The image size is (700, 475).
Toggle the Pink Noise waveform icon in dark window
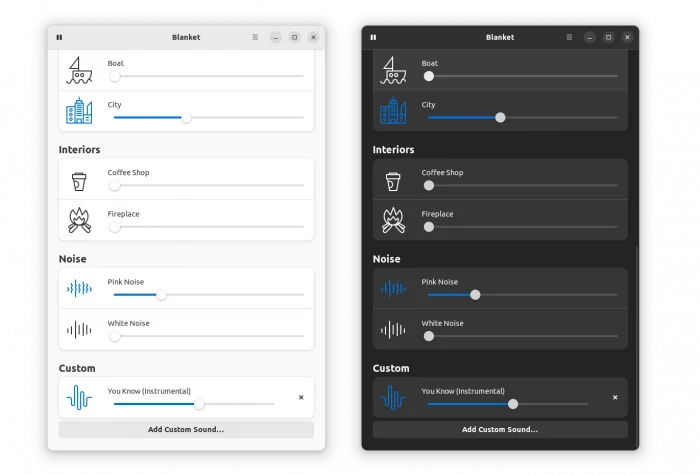tap(393, 289)
